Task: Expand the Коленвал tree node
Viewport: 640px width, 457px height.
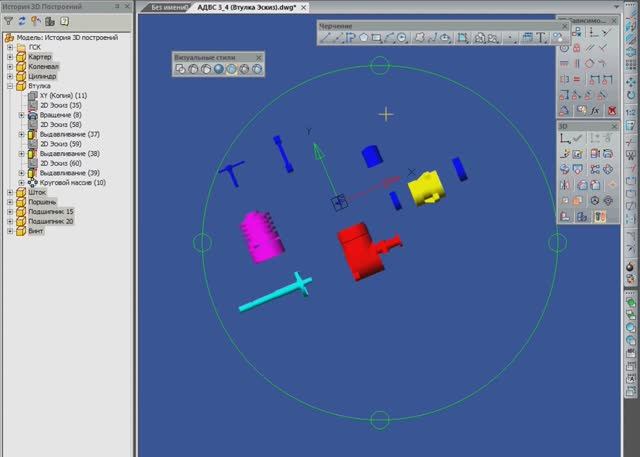Action: click(x=10, y=67)
